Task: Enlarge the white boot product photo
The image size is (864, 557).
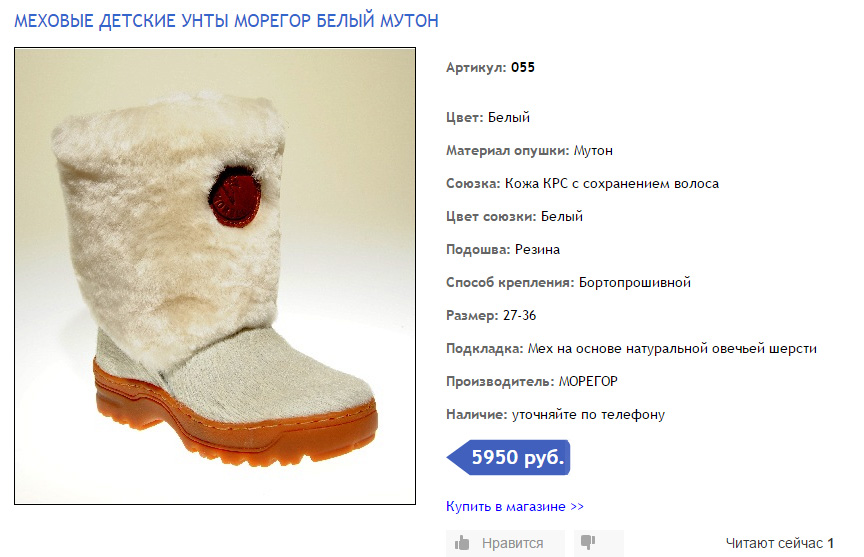Action: click(x=215, y=276)
